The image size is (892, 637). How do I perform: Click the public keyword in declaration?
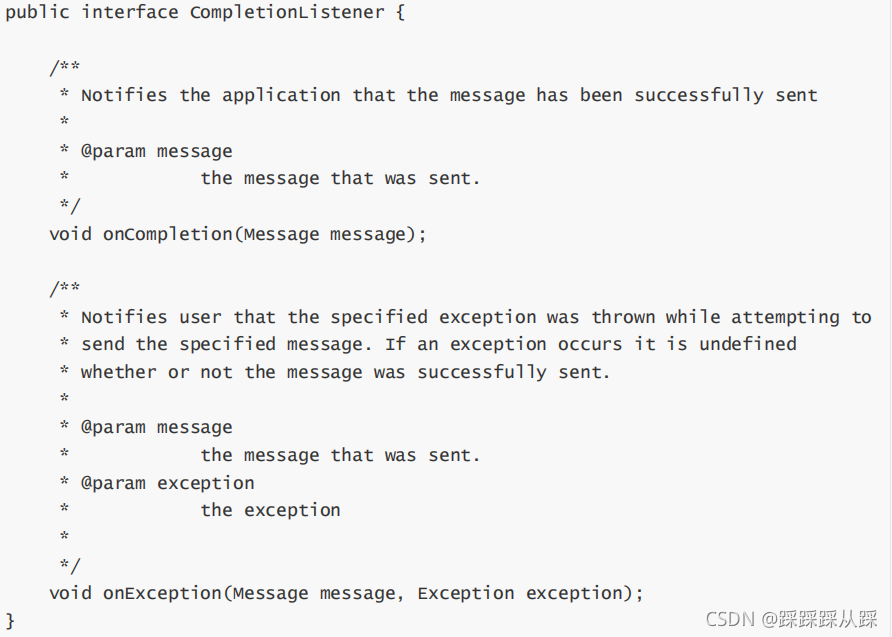coord(38,13)
